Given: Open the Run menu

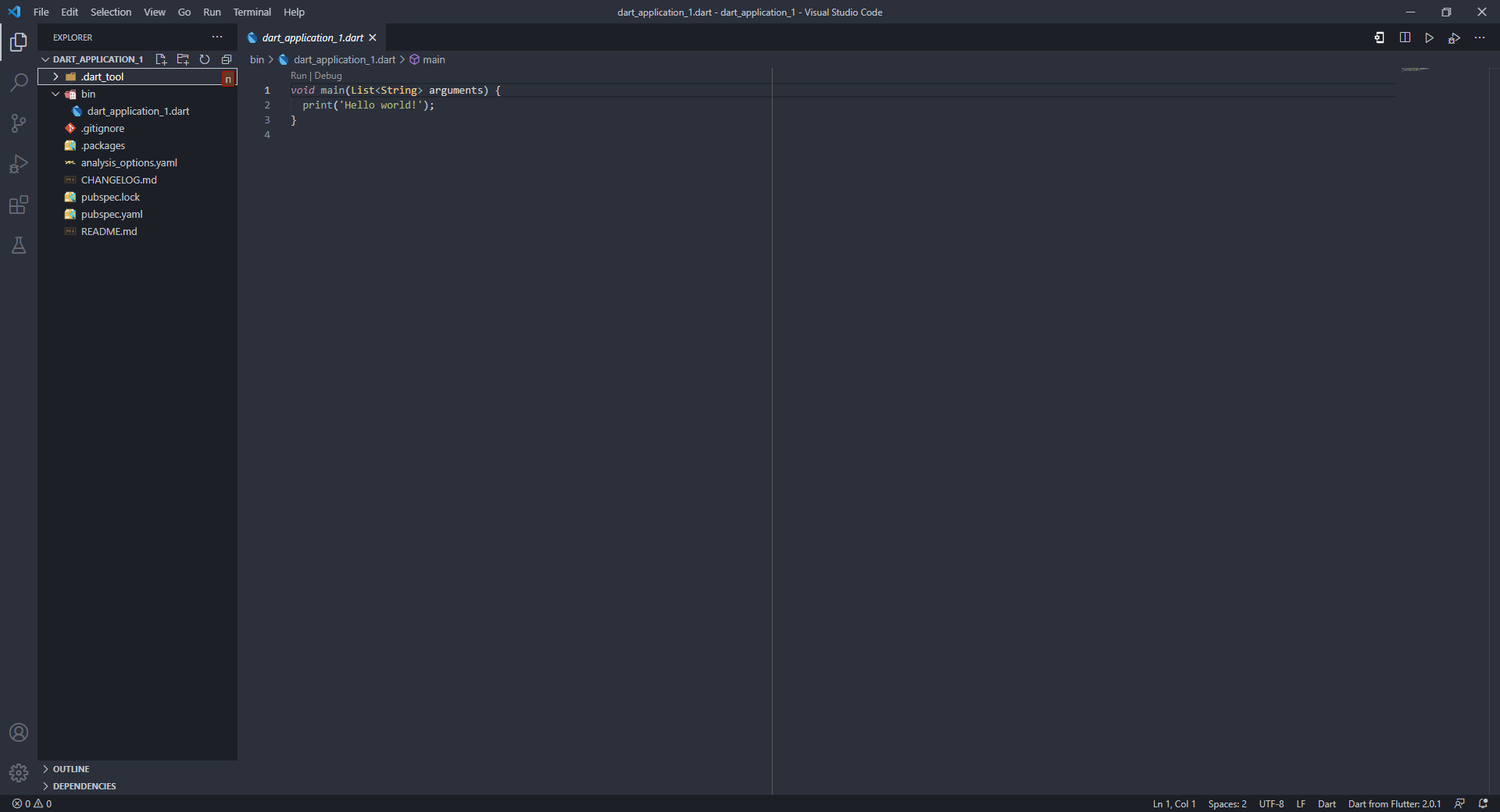Looking at the screenshot, I should pyautogui.click(x=212, y=12).
